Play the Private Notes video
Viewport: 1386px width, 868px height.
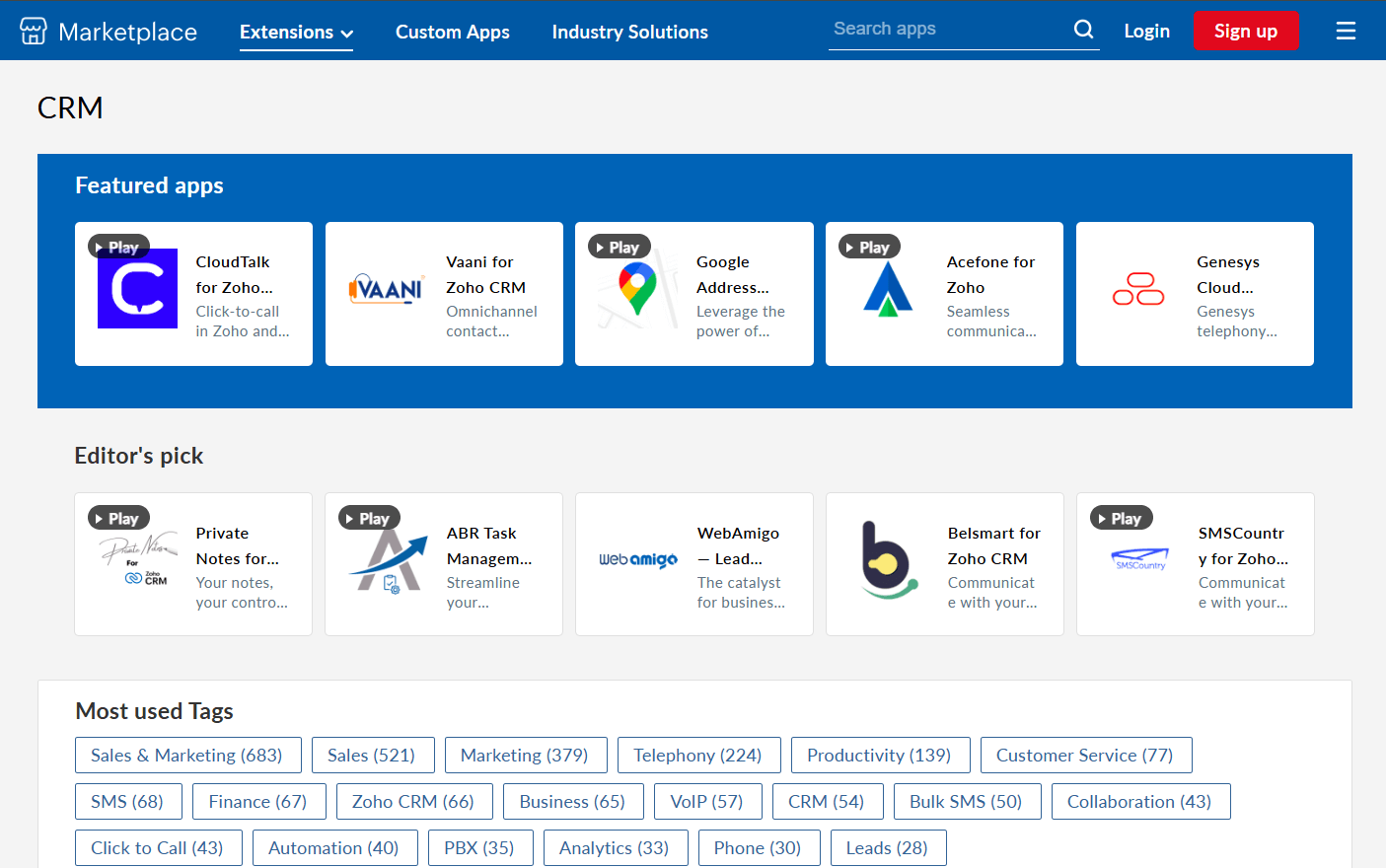[x=118, y=518]
